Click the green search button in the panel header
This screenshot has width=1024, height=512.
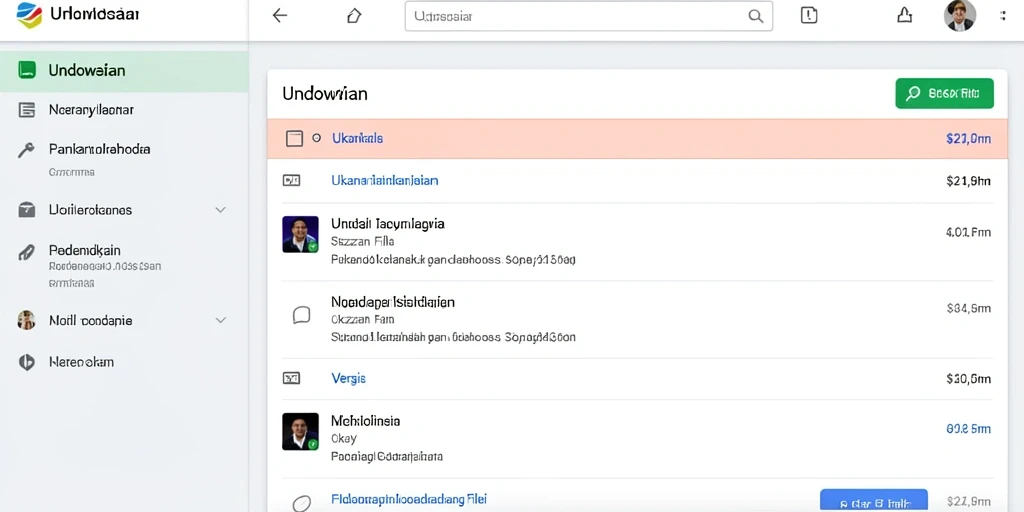(944, 93)
